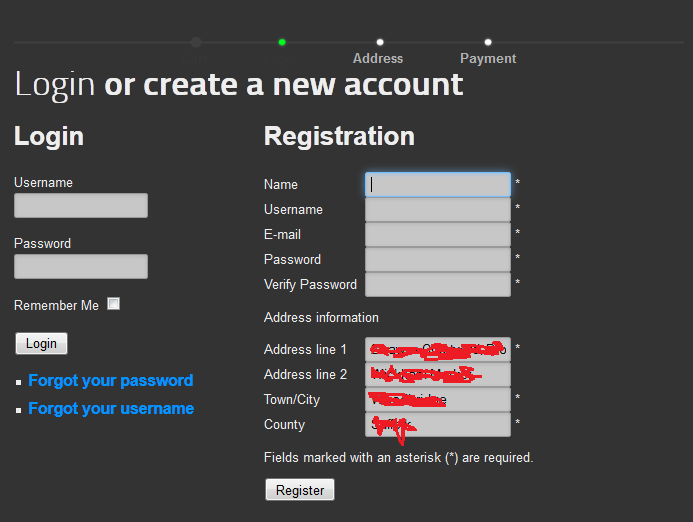The height and width of the screenshot is (522, 693).
Task: Select the Verify Password input field
Action: click(x=438, y=284)
